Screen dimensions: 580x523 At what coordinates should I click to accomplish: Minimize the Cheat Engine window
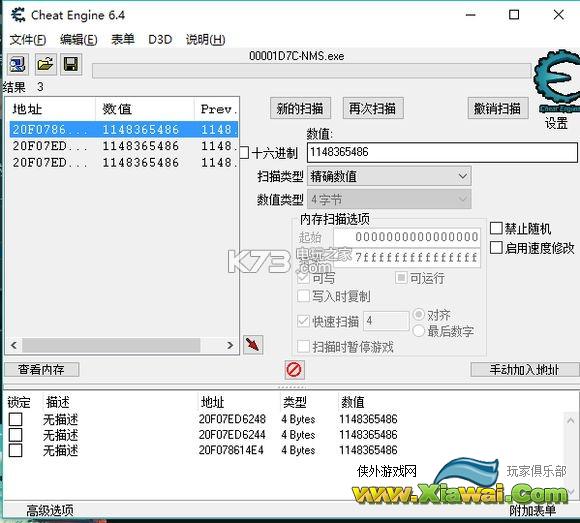point(471,15)
